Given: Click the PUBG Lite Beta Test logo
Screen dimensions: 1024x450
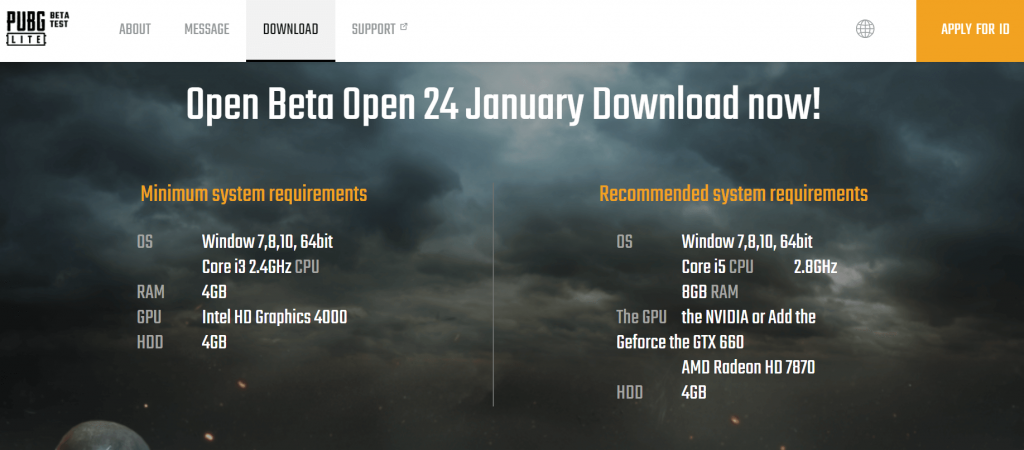Looking at the screenshot, I should click(37, 29).
